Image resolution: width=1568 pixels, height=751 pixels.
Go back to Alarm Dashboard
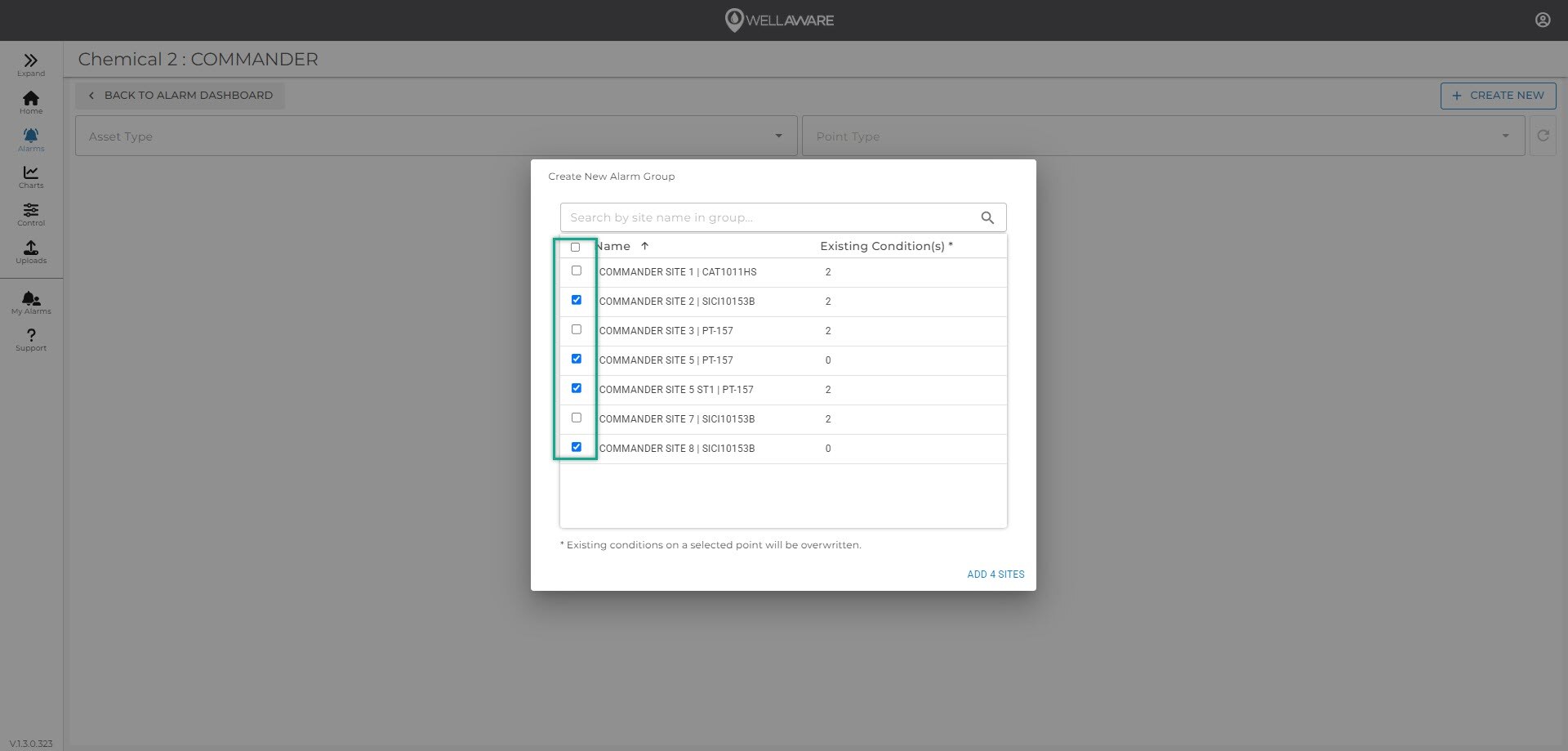pyautogui.click(x=180, y=95)
